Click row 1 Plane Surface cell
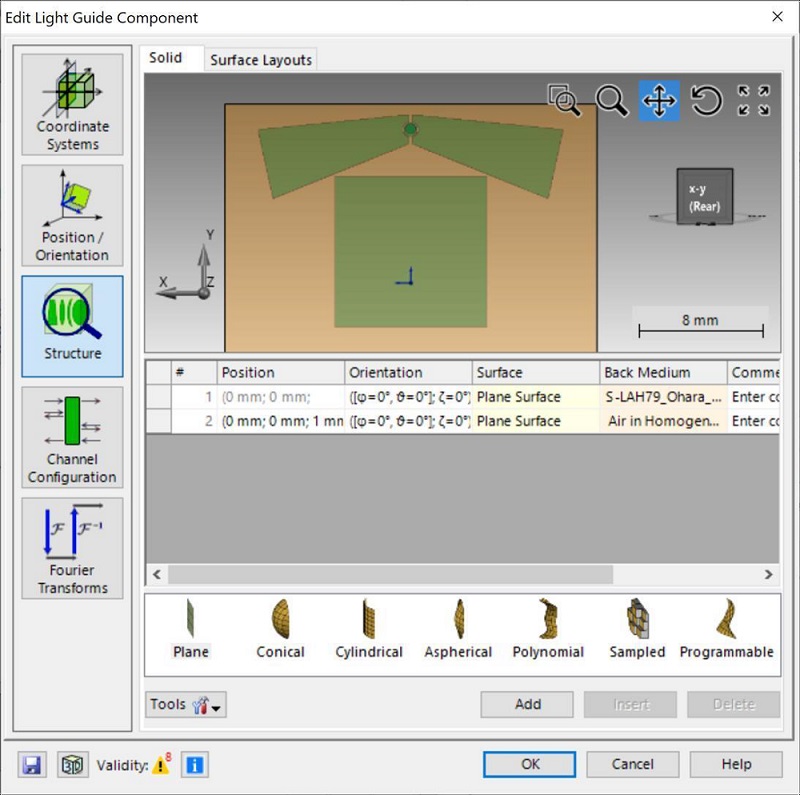The image size is (800, 795). tap(536, 397)
